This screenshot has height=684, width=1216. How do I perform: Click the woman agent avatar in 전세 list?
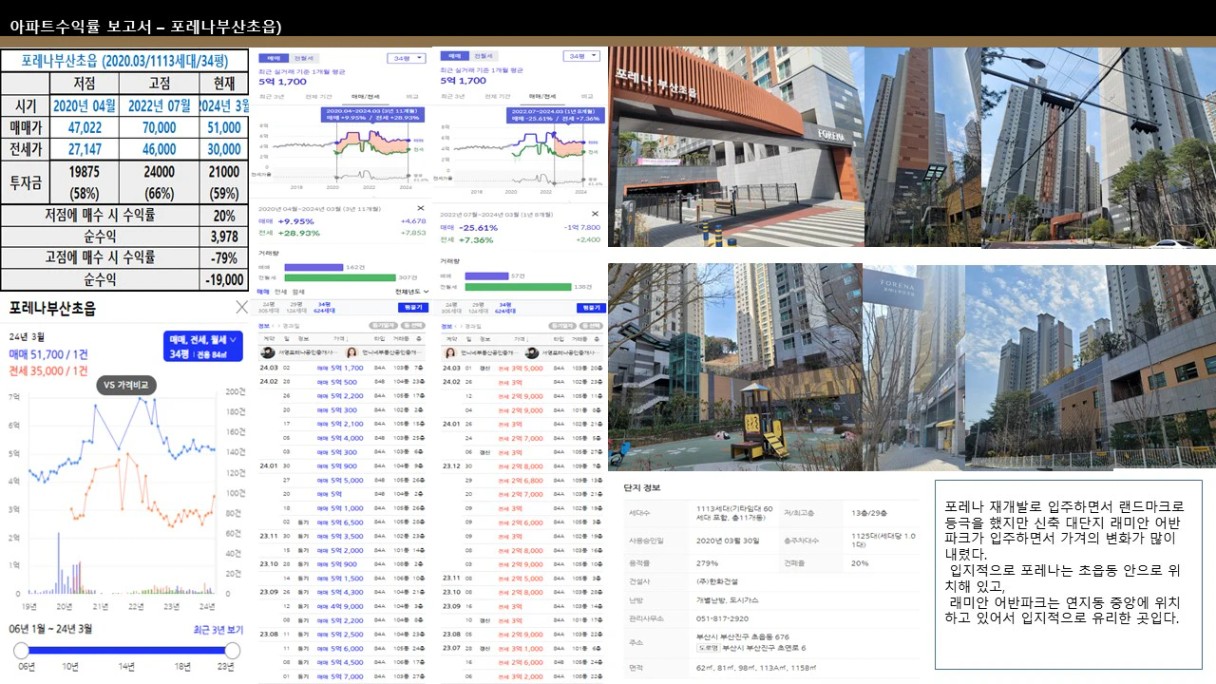point(450,353)
